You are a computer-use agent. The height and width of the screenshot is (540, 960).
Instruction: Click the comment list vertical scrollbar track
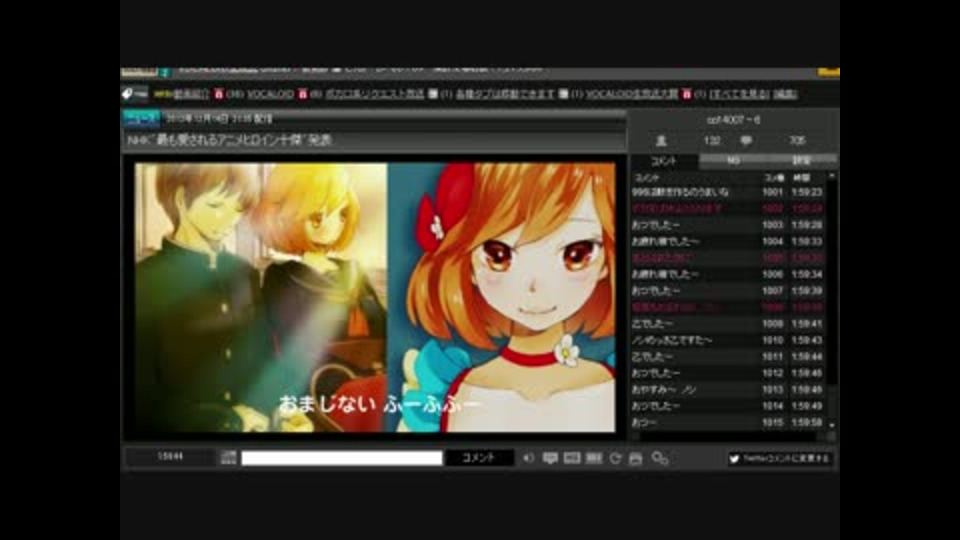pos(831,300)
